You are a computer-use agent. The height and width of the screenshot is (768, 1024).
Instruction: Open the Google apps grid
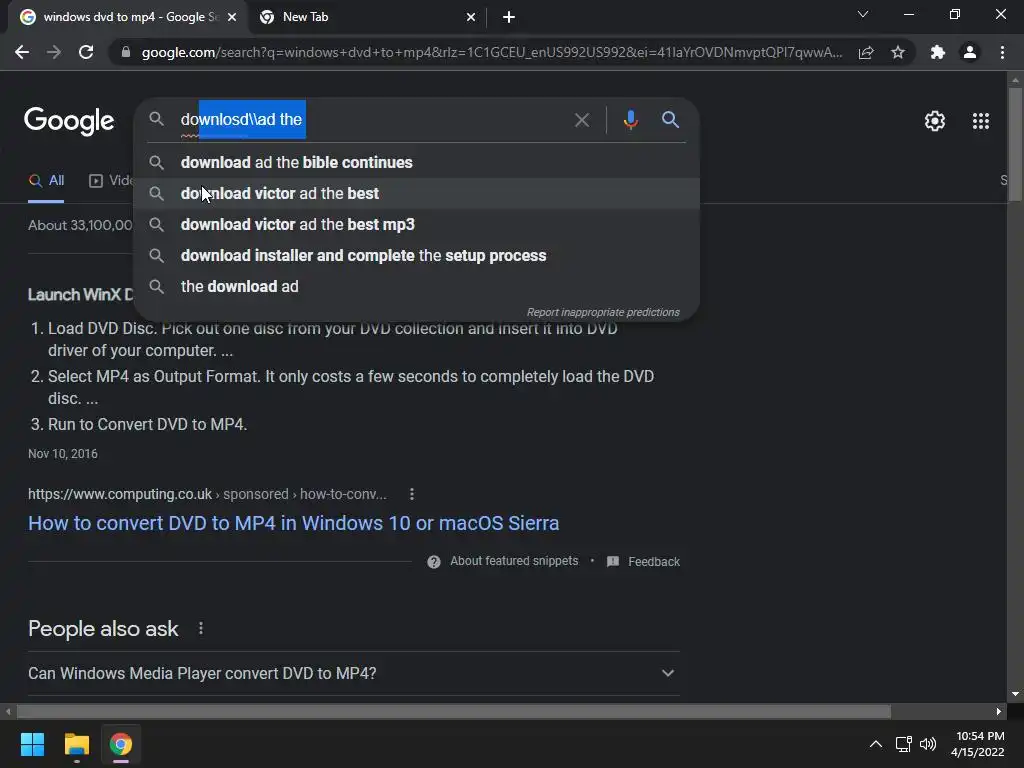pyautogui.click(x=980, y=121)
